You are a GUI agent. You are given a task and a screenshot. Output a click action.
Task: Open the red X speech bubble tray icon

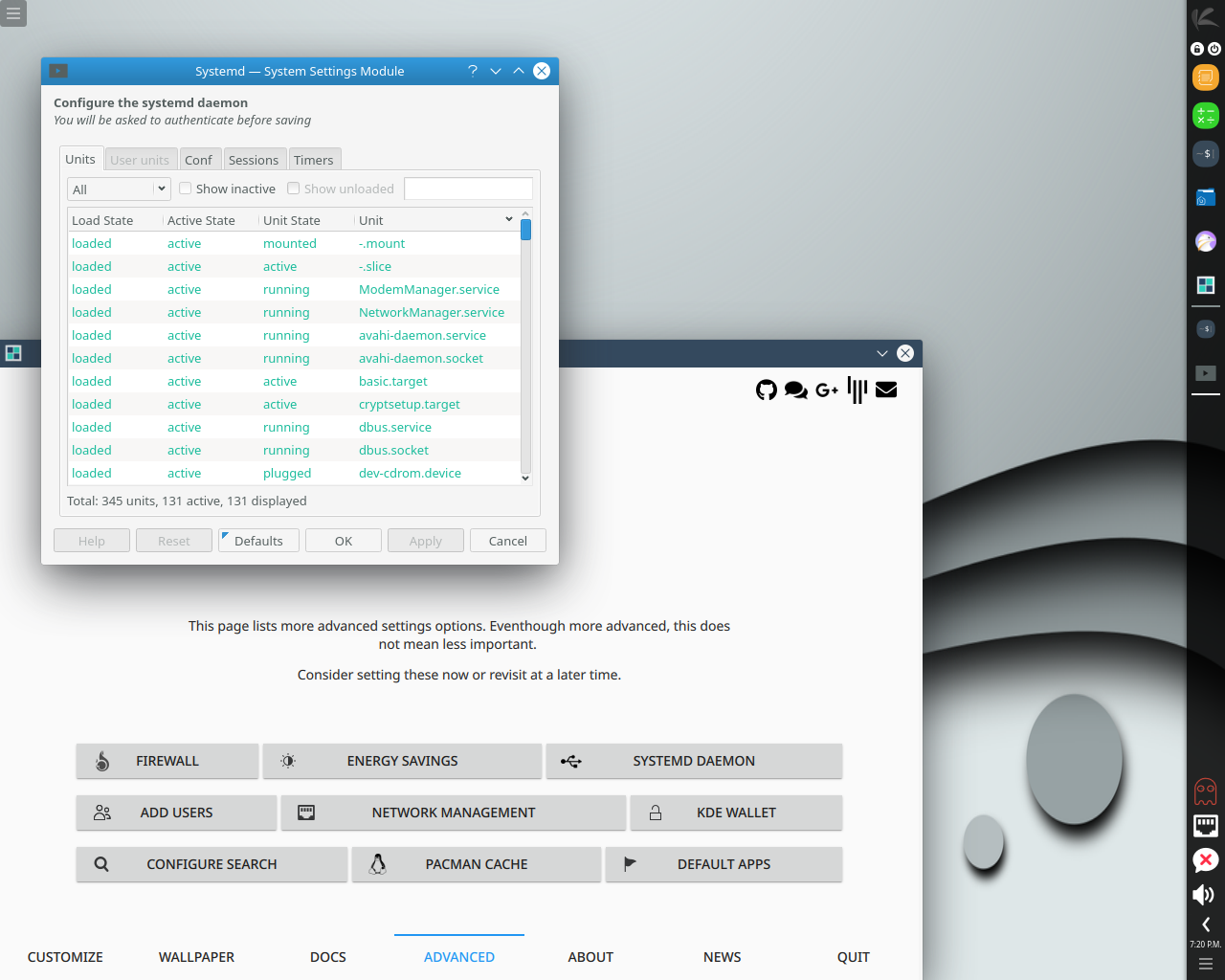pyautogui.click(x=1206, y=860)
